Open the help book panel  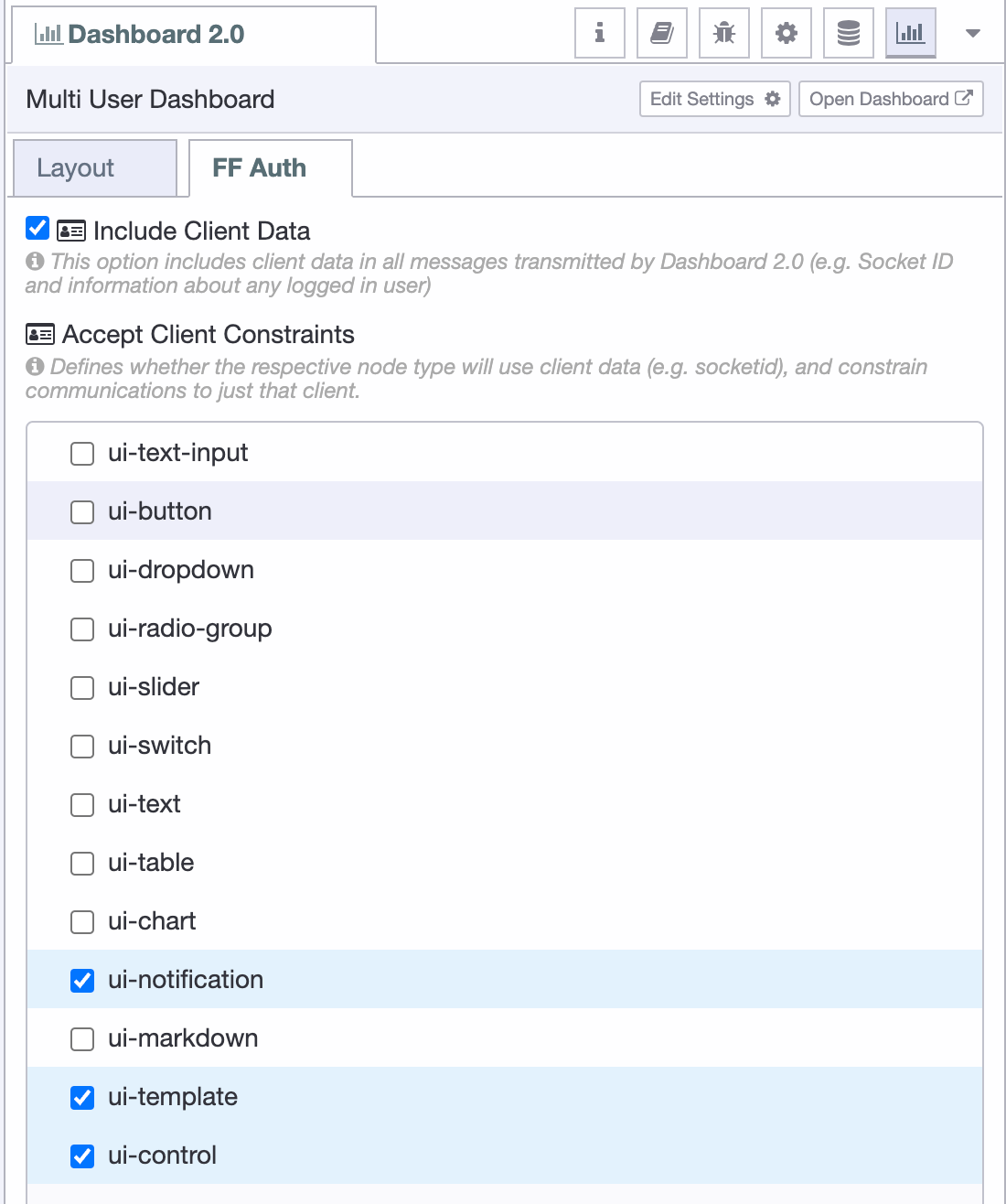tap(661, 32)
